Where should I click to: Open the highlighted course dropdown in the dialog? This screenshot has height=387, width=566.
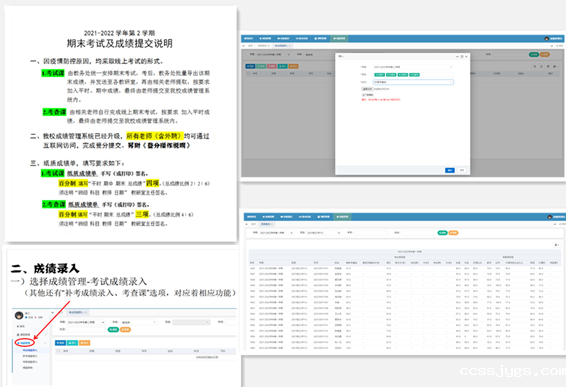413,82
